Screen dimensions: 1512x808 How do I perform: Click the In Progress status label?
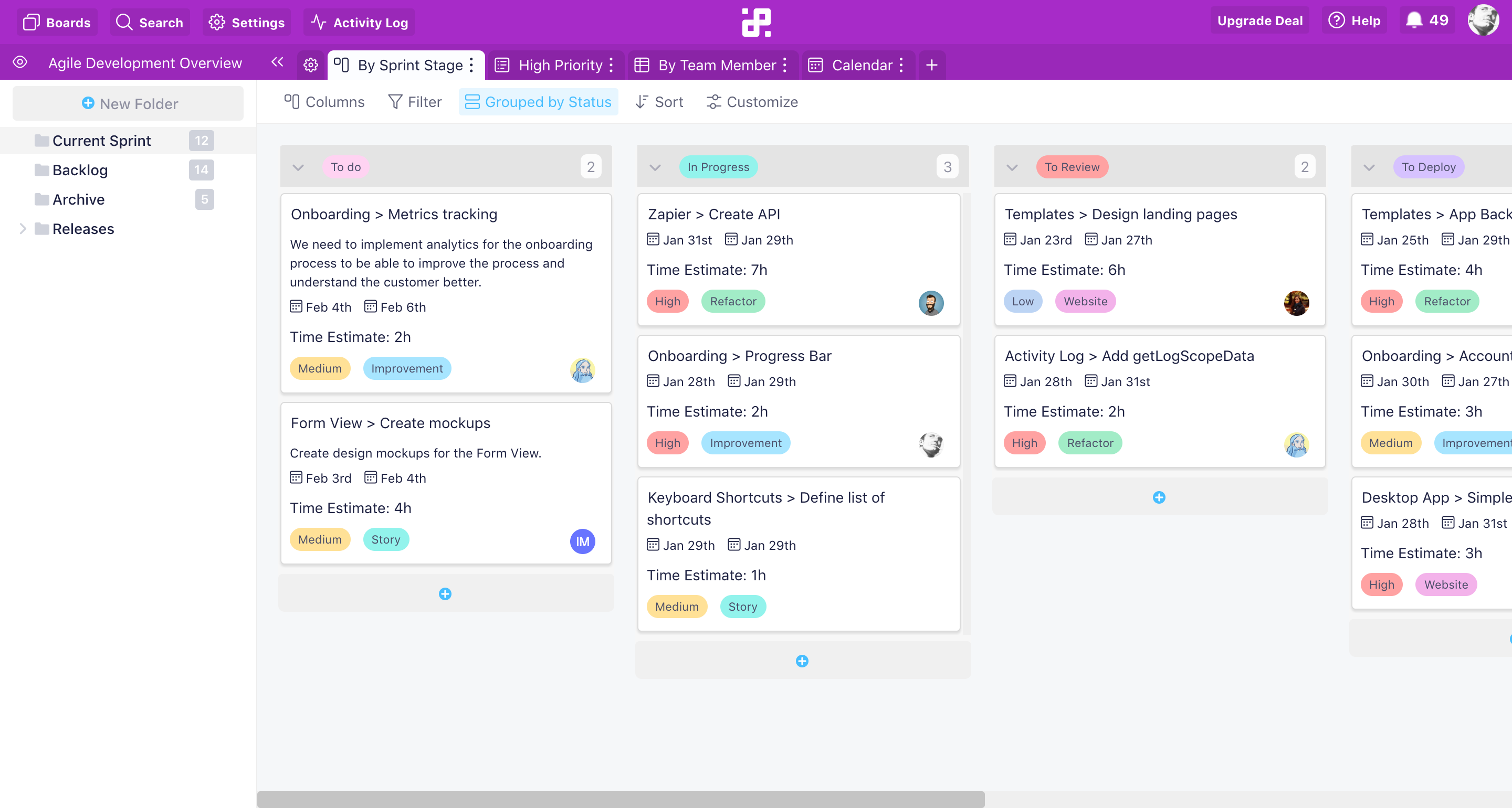[718, 167]
